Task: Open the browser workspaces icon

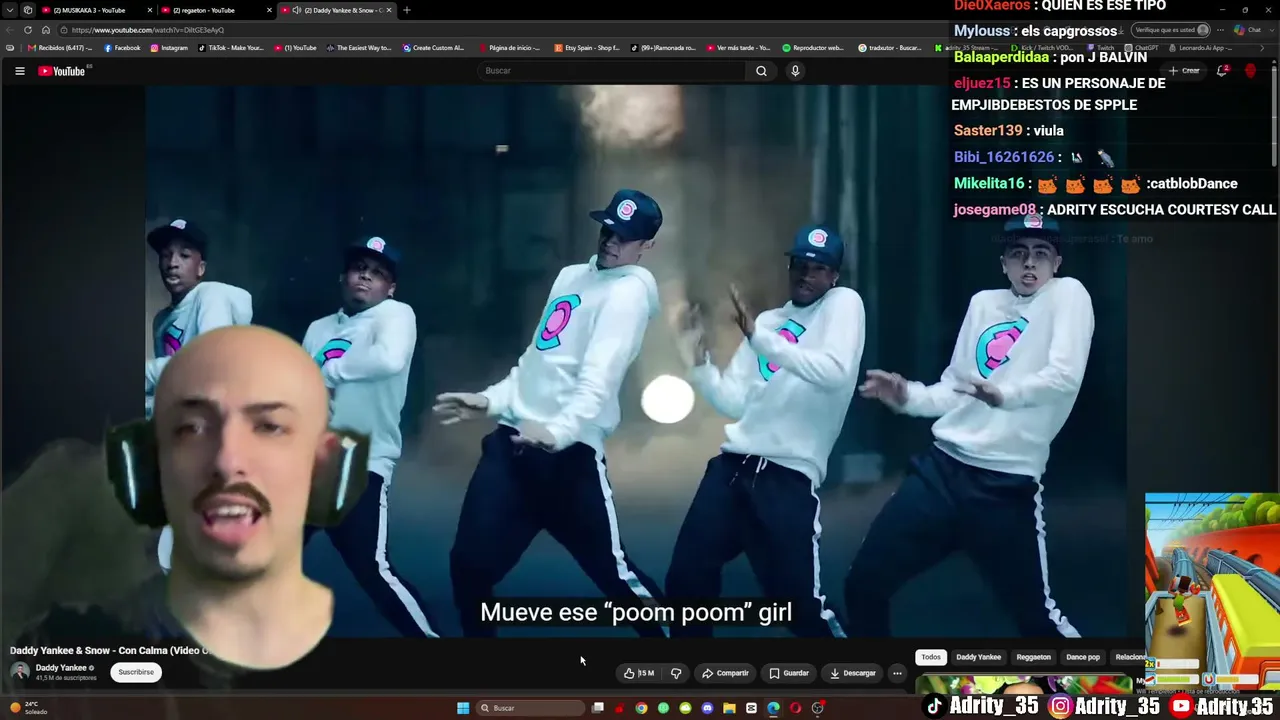Action: (x=28, y=10)
